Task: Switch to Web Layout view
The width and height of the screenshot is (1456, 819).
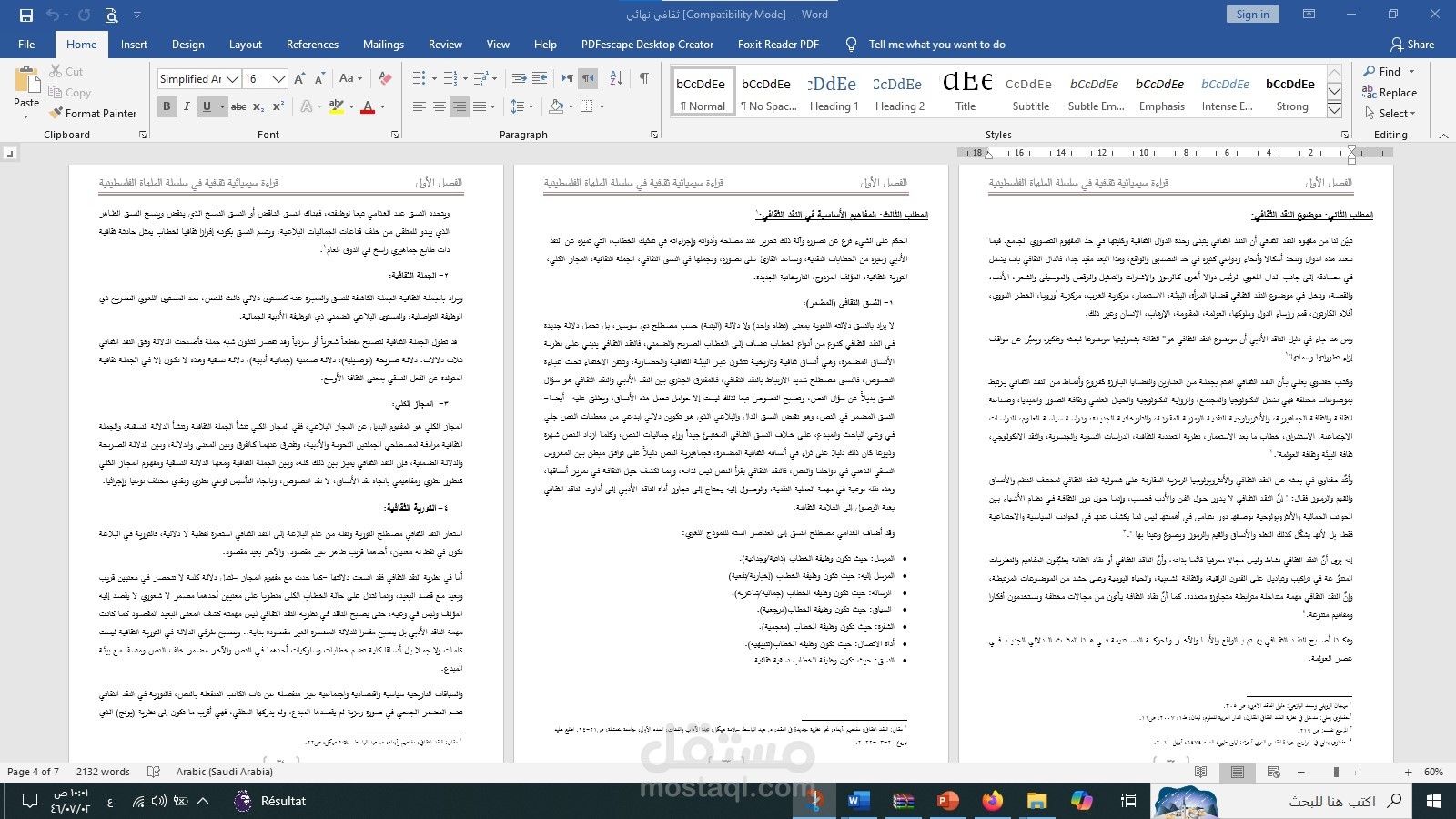Action: click(1274, 772)
